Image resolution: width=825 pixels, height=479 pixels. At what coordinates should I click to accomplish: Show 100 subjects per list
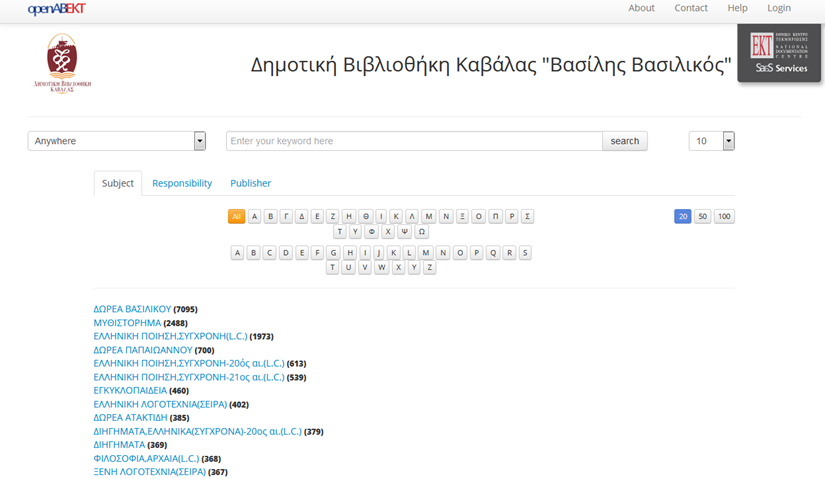pyautogui.click(x=724, y=216)
